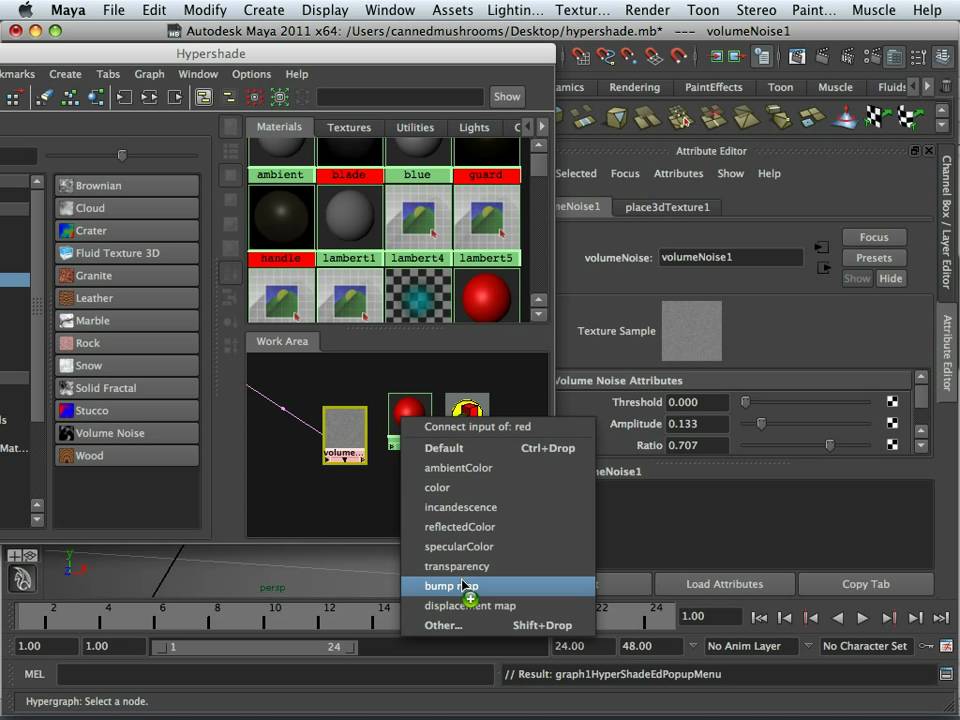Screen dimensions: 960x720
Task: Switch to the PaintEffects shelf tab
Action: click(713, 87)
